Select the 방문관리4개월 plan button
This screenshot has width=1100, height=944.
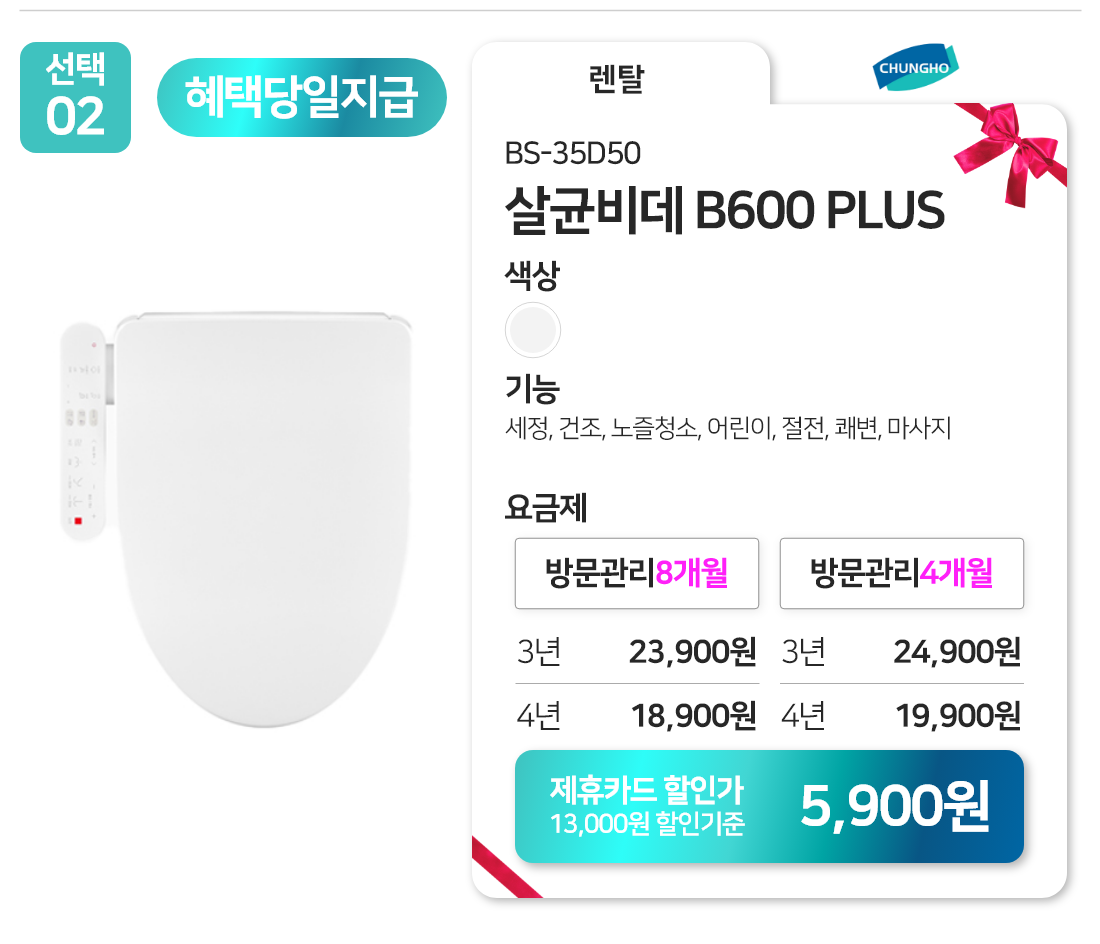click(901, 573)
